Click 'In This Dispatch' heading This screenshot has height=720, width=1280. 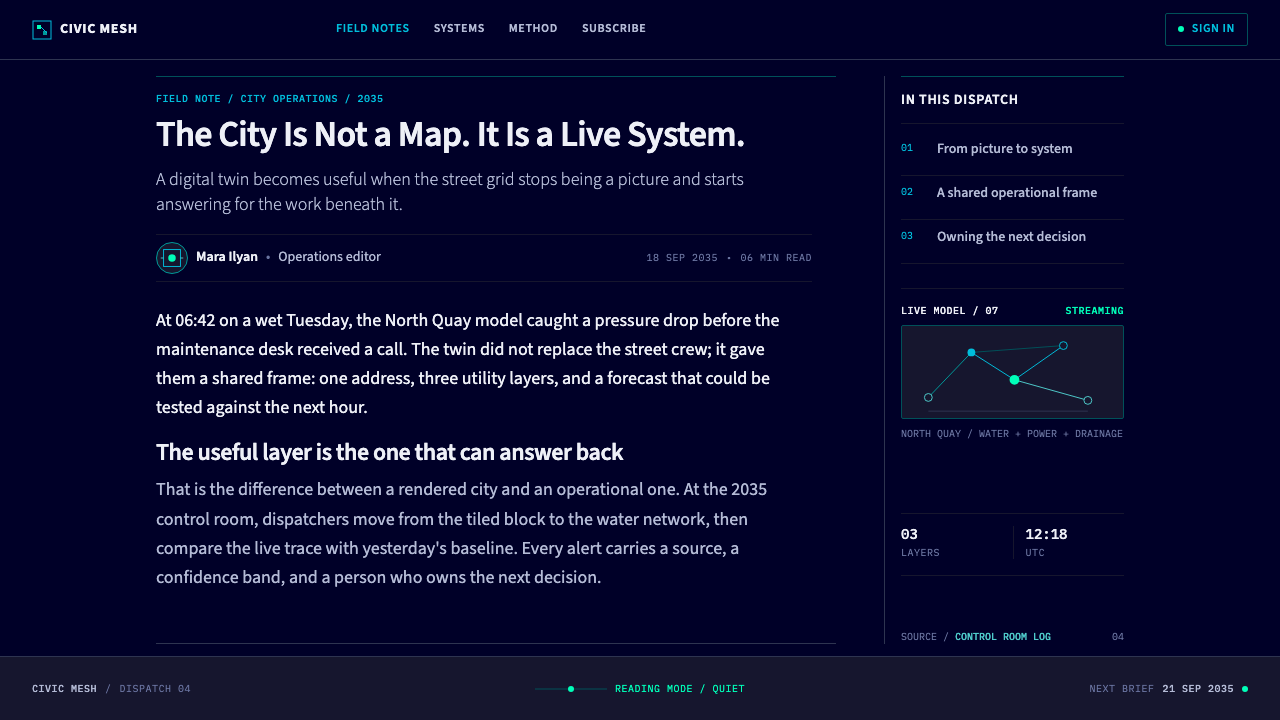960,100
